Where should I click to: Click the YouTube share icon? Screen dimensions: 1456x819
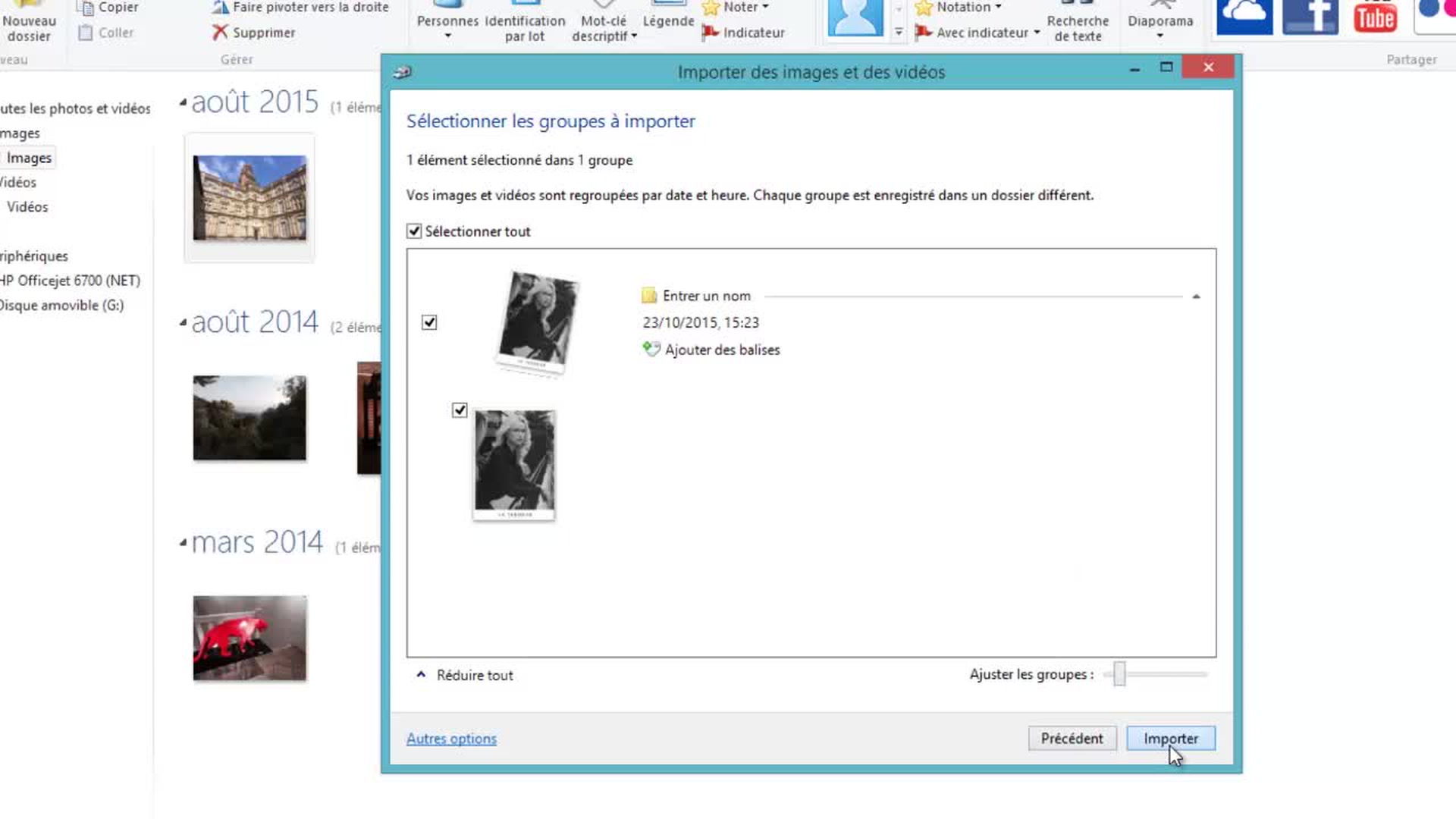click(x=1375, y=17)
